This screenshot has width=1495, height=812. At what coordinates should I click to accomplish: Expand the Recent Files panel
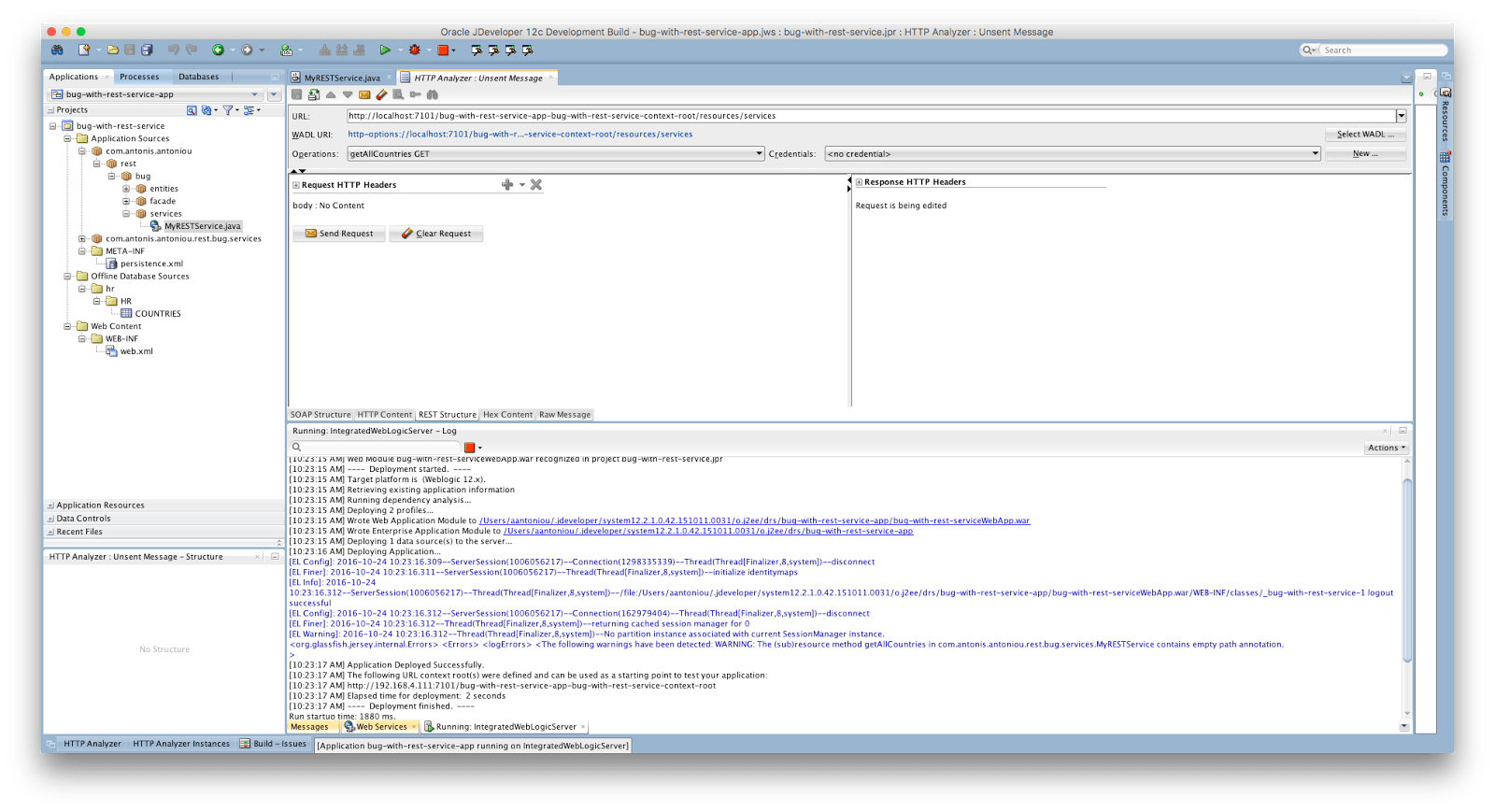pos(50,532)
